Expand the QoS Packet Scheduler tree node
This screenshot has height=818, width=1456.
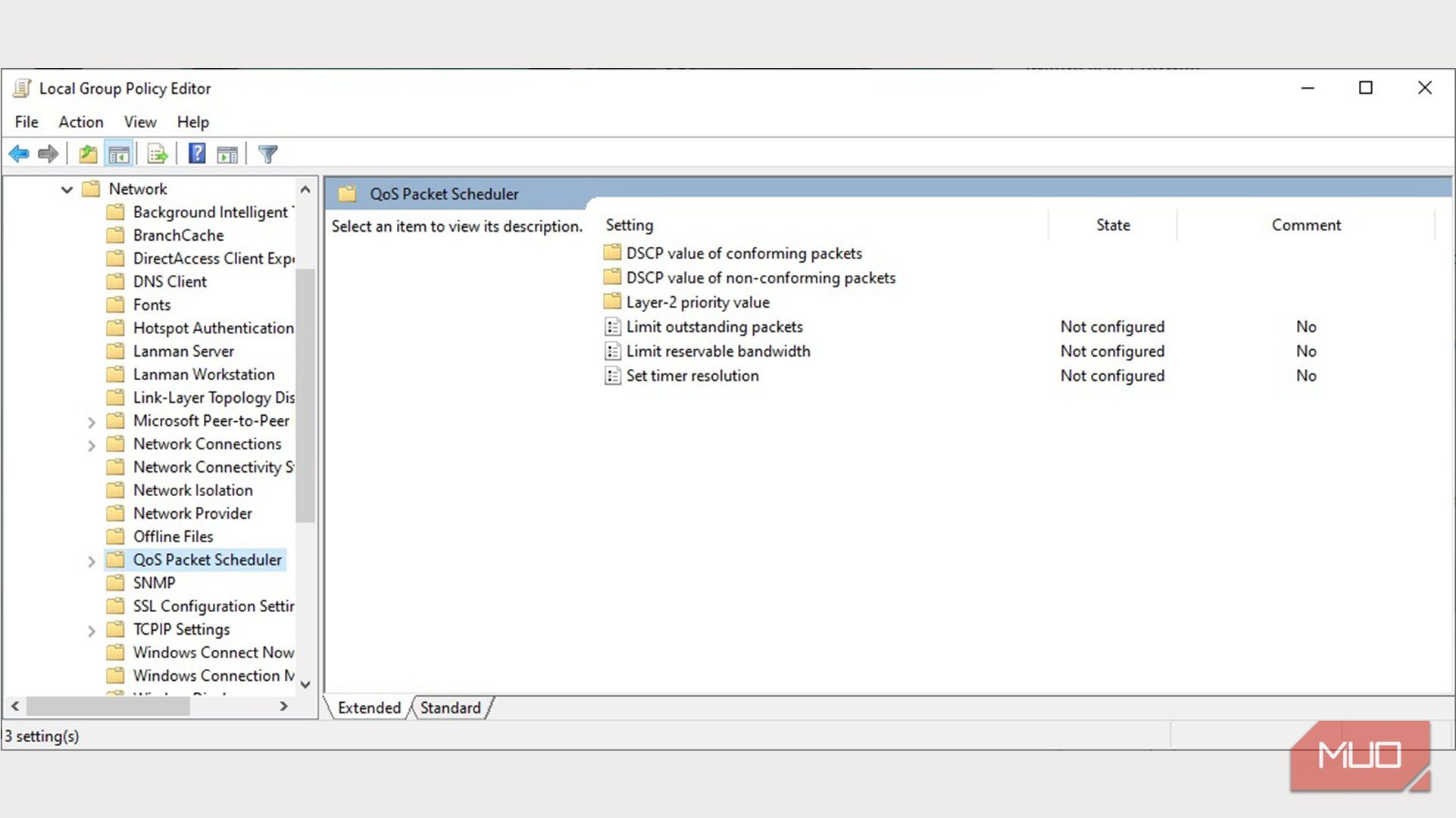pos(91,561)
